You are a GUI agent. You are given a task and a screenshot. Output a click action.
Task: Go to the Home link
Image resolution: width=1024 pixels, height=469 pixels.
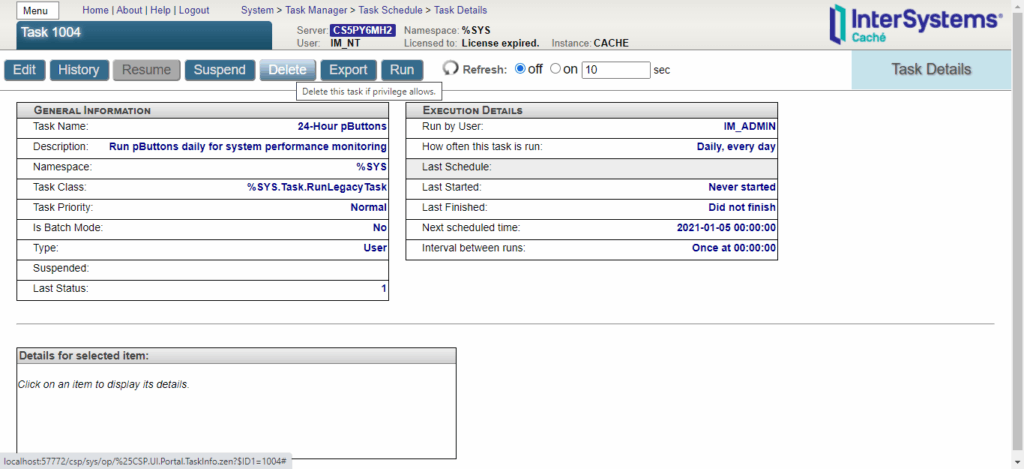96,10
